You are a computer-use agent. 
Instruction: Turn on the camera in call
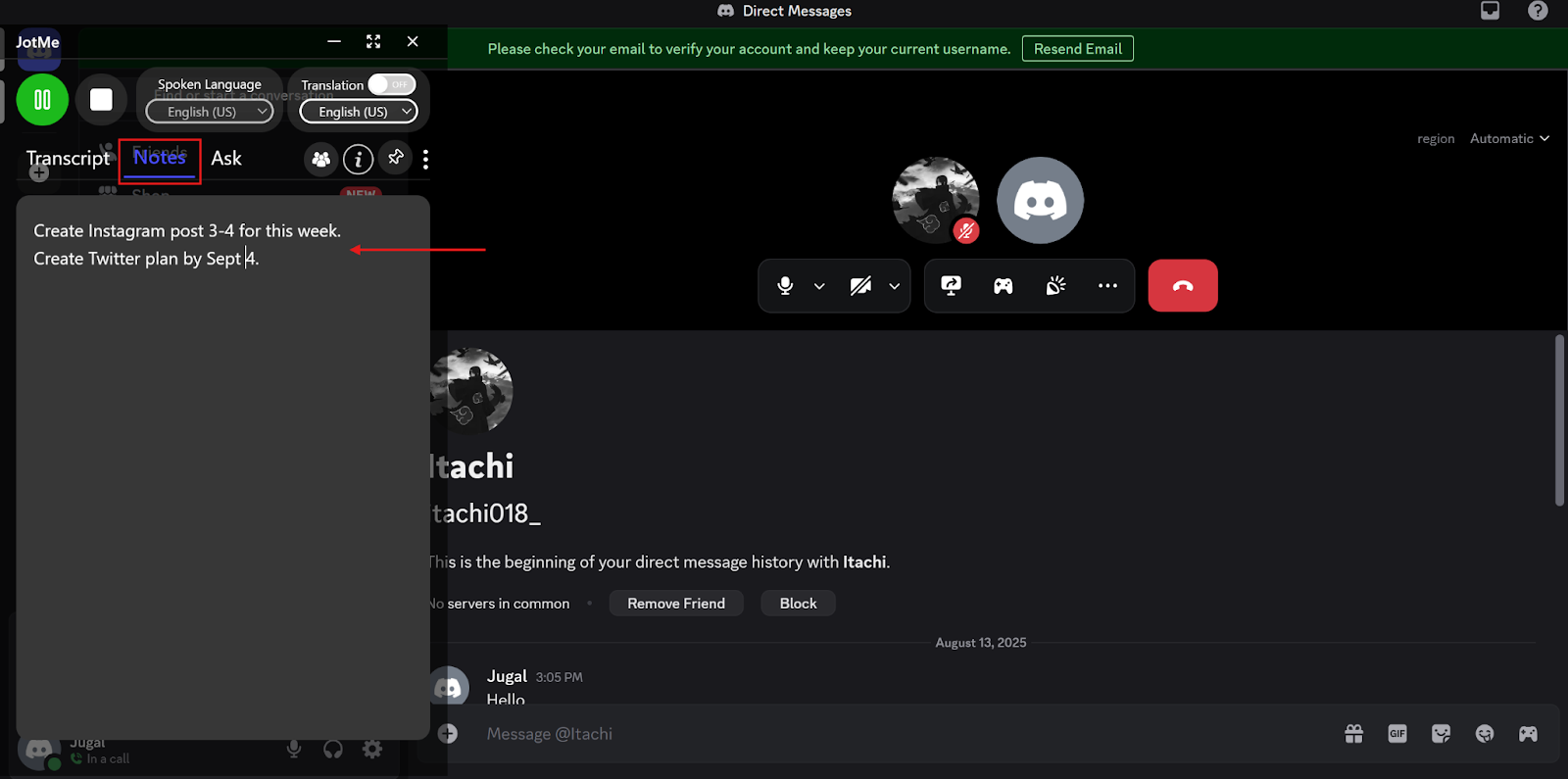click(860, 286)
